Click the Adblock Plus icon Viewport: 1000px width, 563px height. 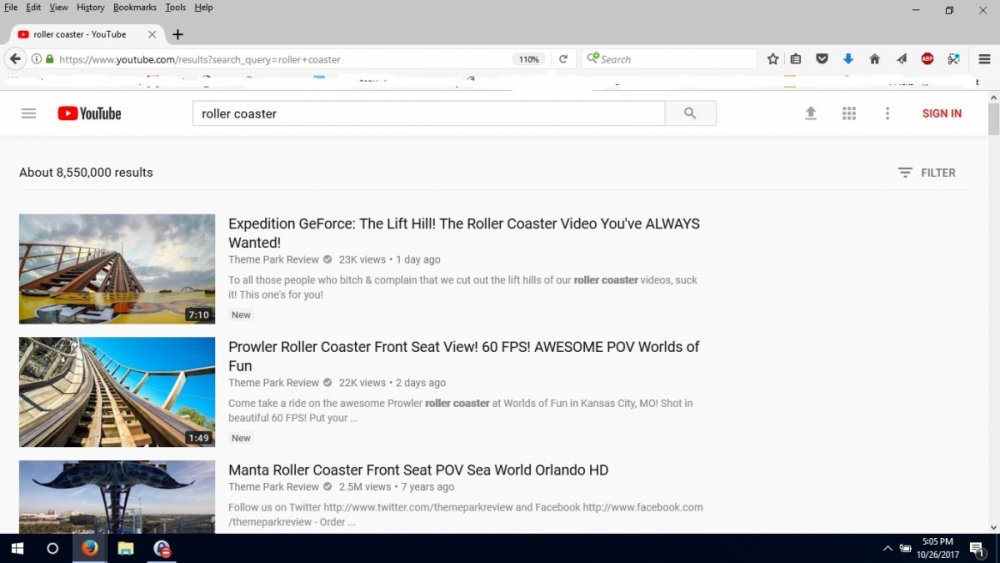927,59
